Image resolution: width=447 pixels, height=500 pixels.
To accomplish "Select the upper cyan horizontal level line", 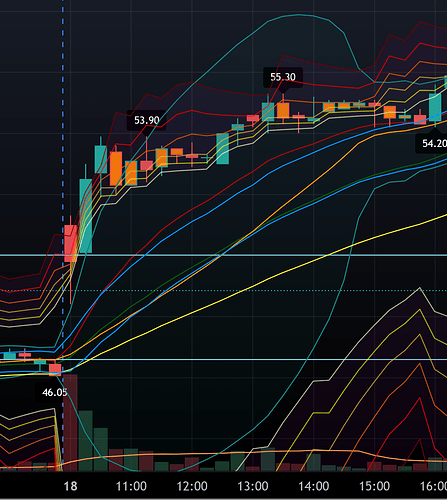I will [223, 255].
